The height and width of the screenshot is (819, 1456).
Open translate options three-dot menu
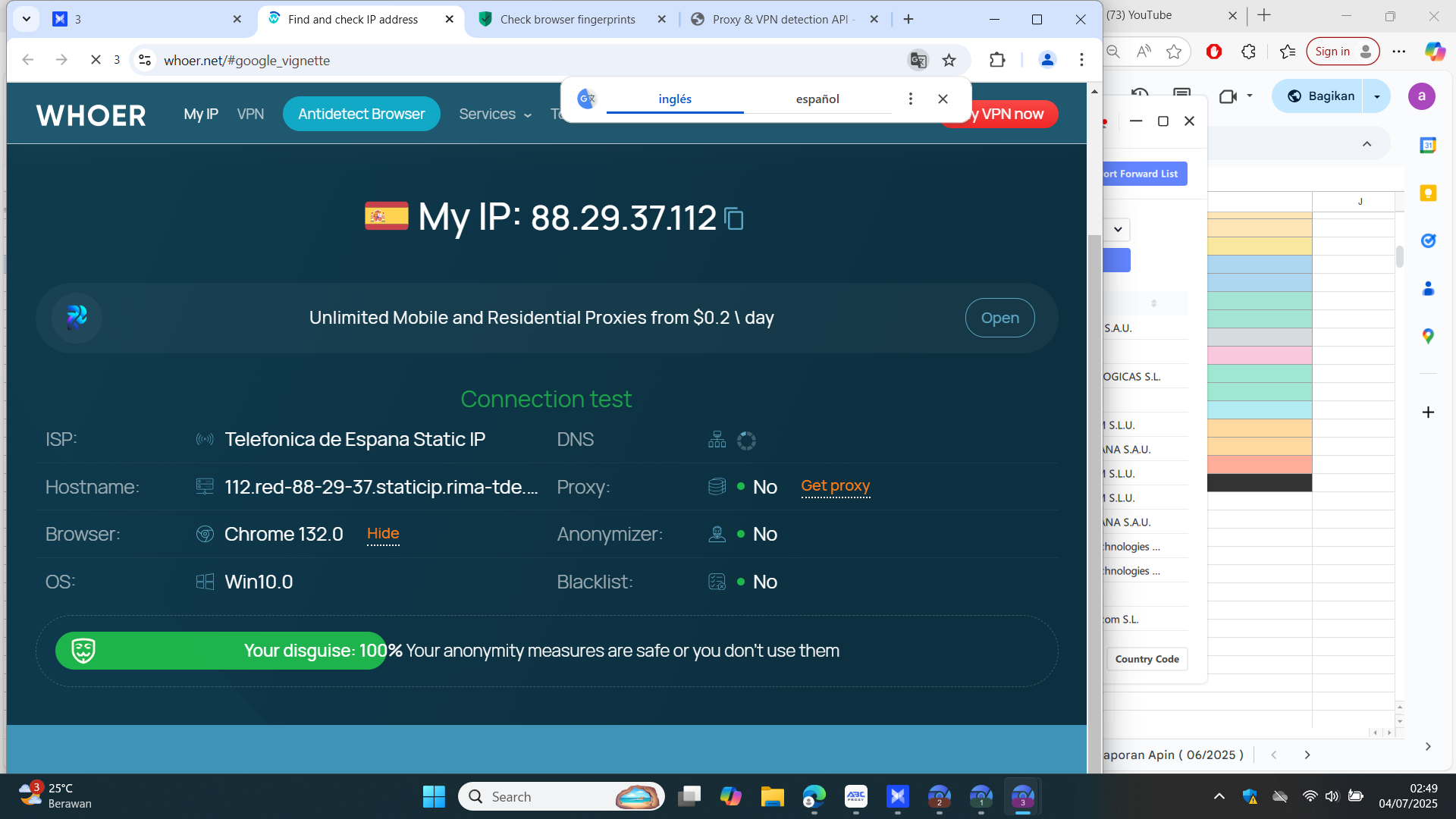click(x=911, y=99)
